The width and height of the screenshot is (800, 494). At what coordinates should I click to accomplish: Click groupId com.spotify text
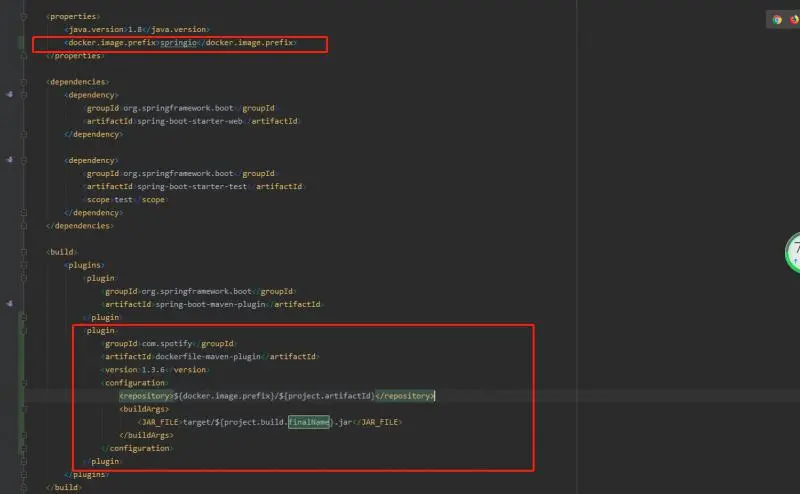click(x=169, y=343)
